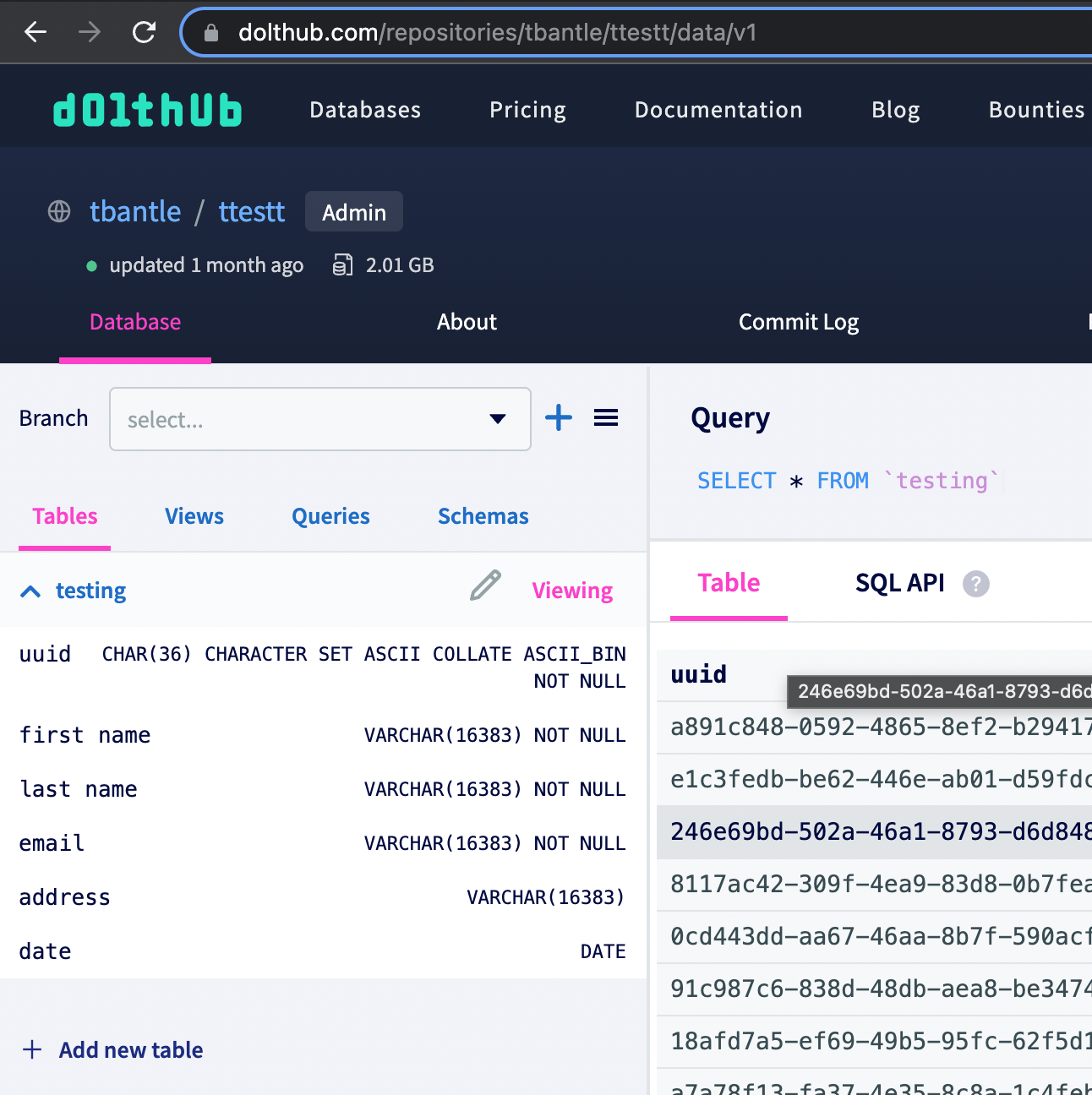Image resolution: width=1092 pixels, height=1095 pixels.
Task: Click the testing table name link
Action: 90,591
